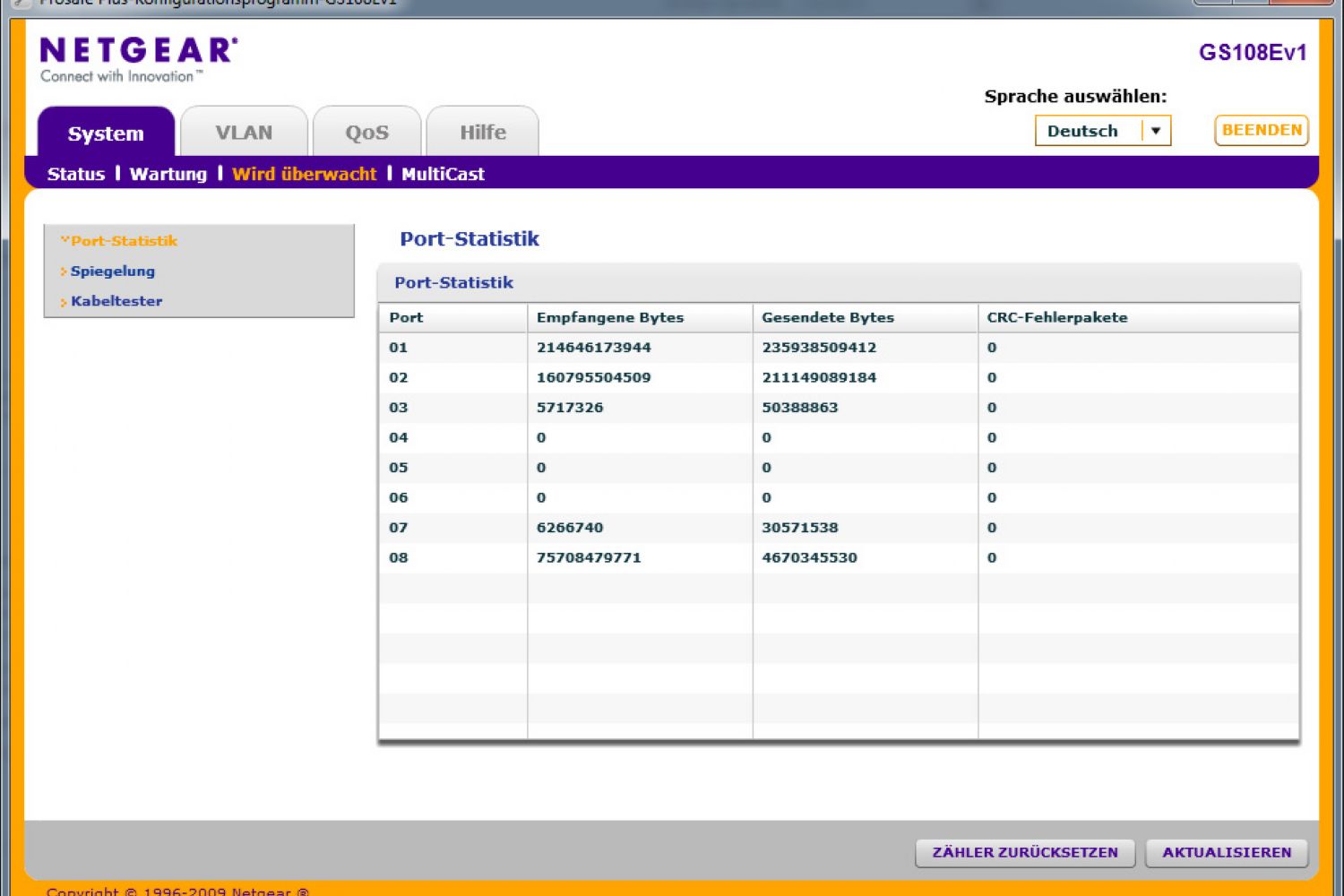Select Wird überwacht submenu item
The width and height of the screenshot is (1344, 896).
click(304, 174)
